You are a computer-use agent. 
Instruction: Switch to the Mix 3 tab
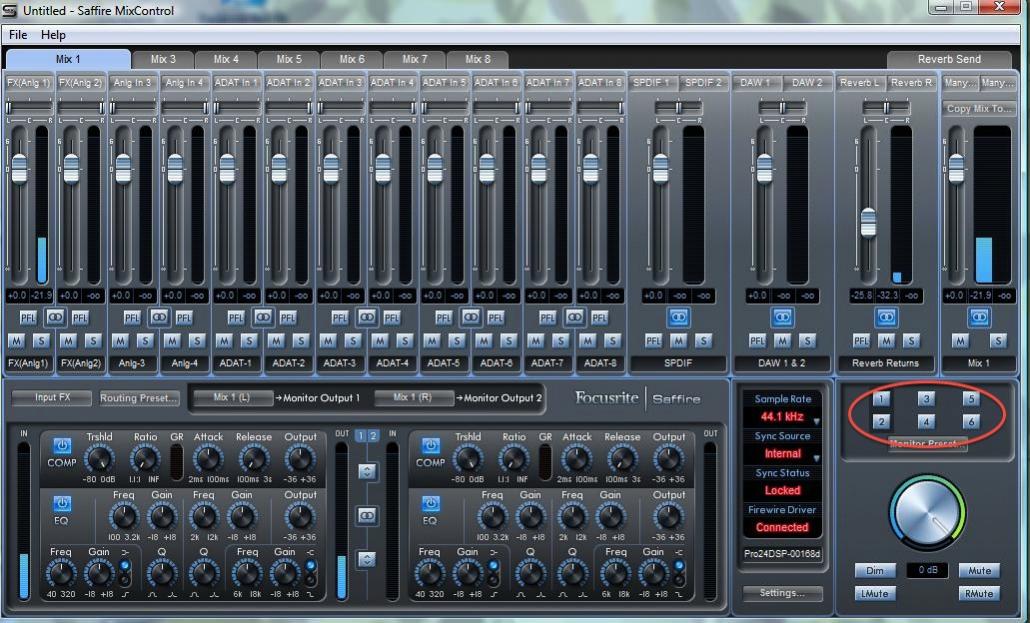[x=163, y=59]
